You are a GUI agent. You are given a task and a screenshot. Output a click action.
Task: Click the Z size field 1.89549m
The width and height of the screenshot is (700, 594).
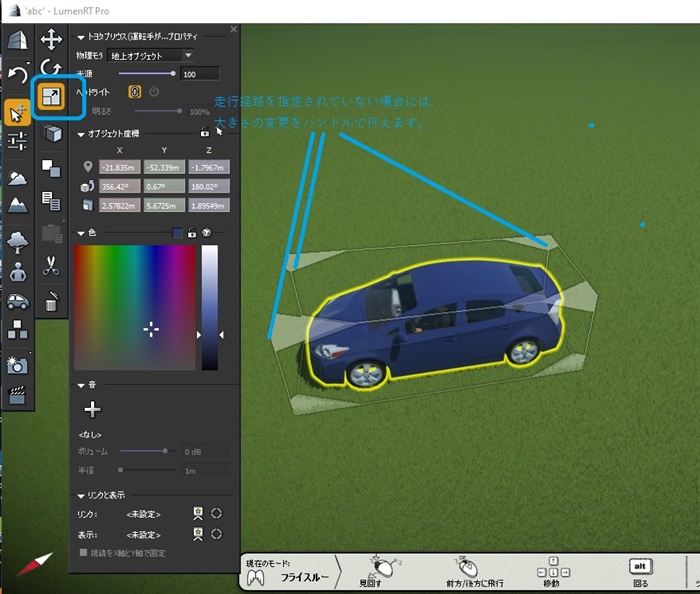click(209, 205)
